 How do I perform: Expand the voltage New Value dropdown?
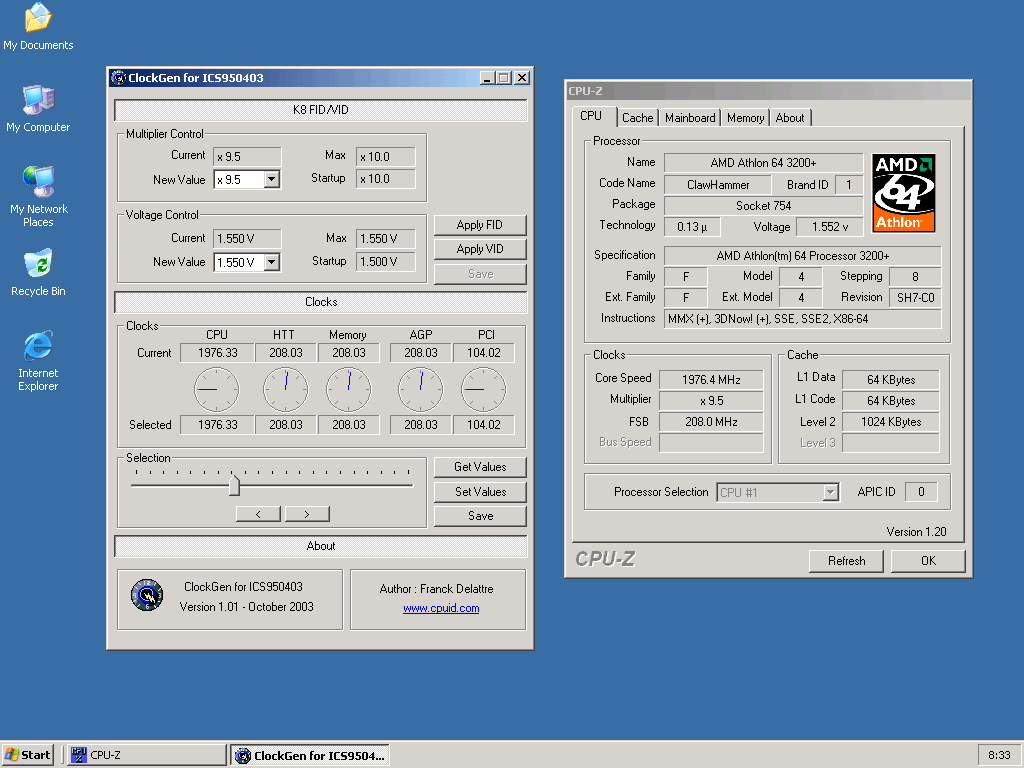click(271, 262)
